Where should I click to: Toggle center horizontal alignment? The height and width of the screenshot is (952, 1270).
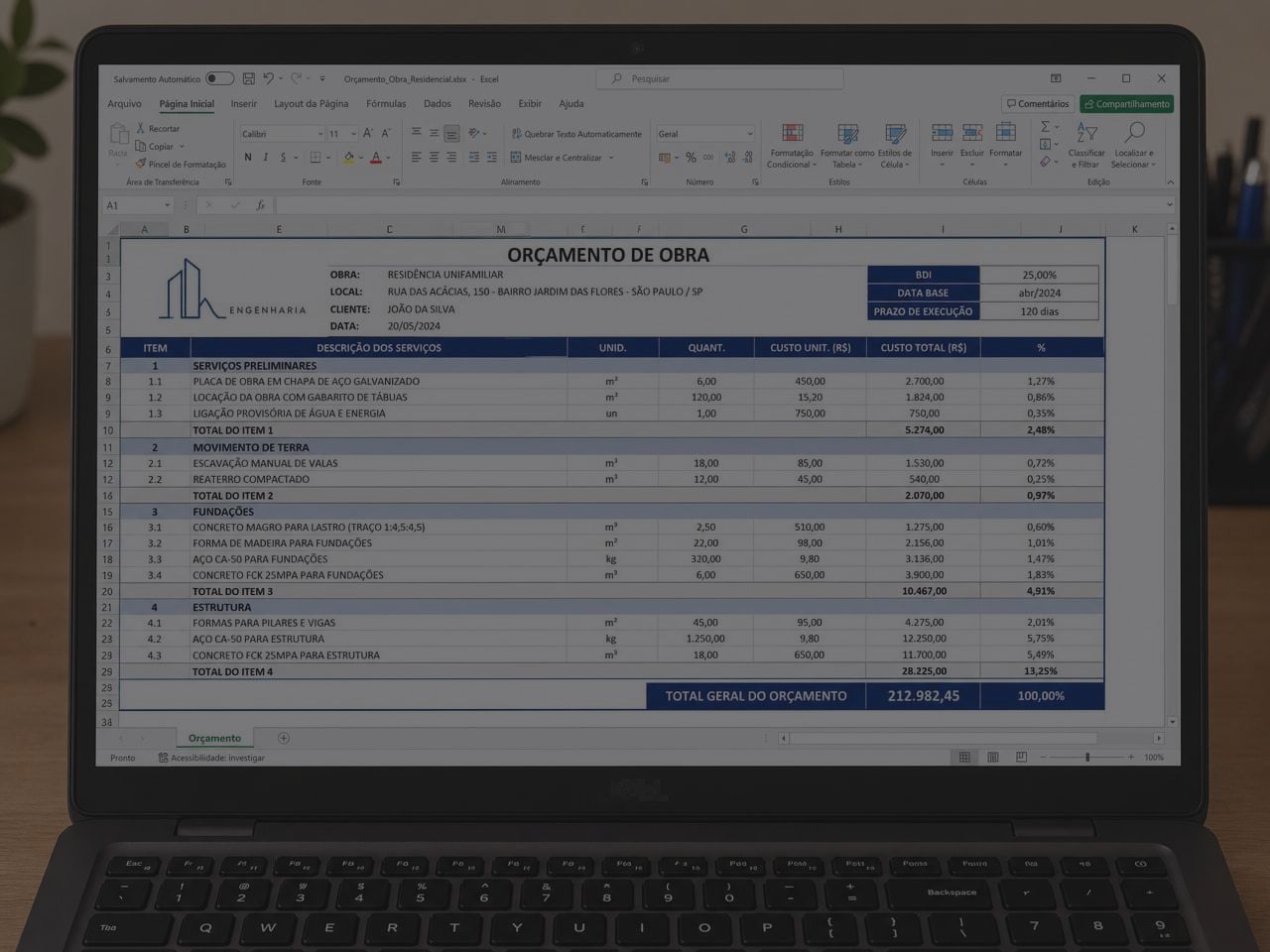(x=434, y=158)
